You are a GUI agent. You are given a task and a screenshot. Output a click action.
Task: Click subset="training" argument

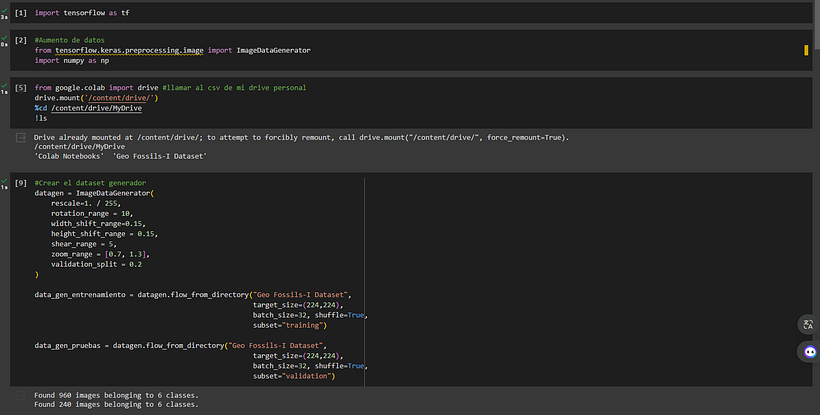click(290, 325)
